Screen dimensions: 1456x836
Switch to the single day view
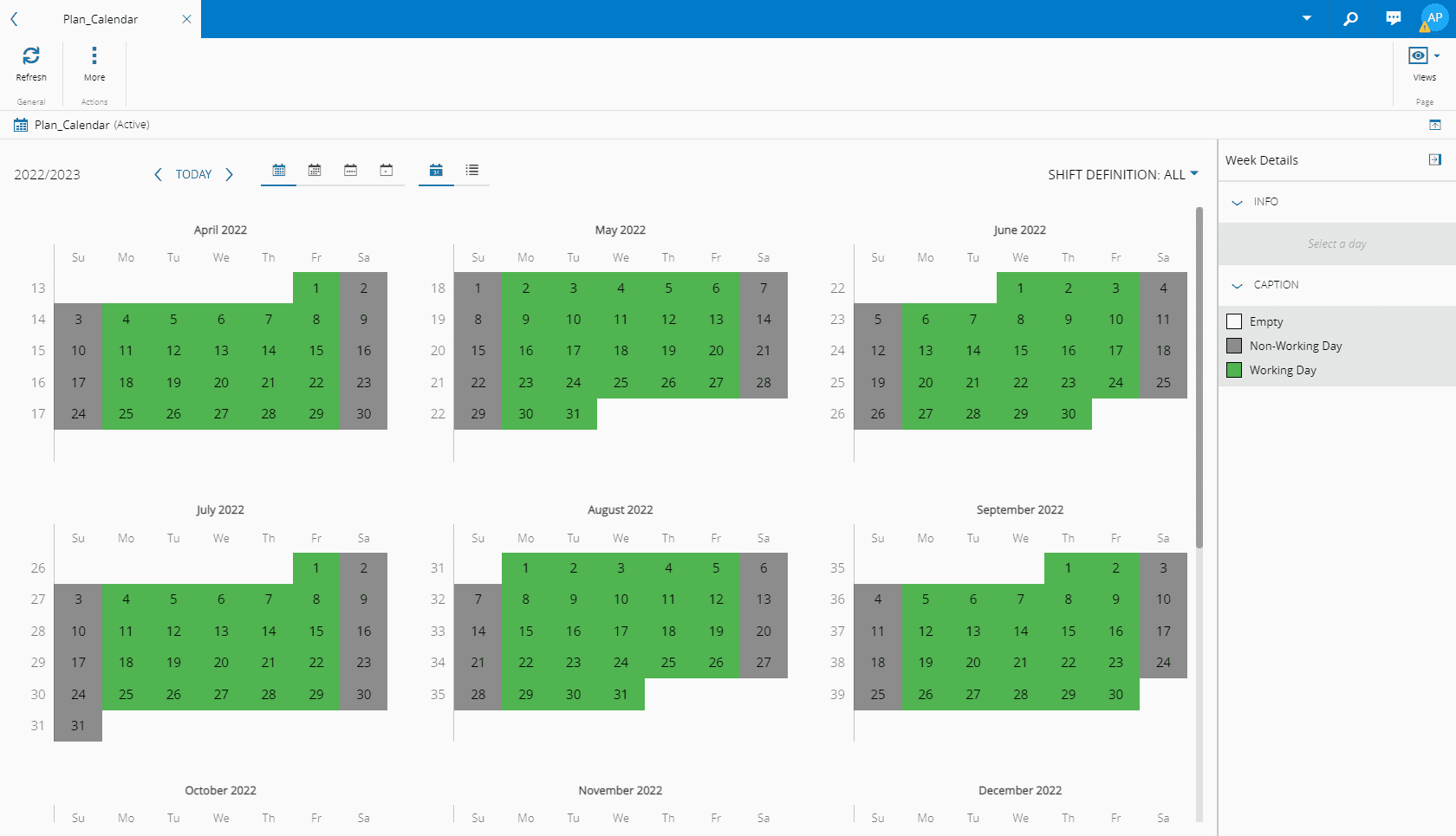point(387,171)
